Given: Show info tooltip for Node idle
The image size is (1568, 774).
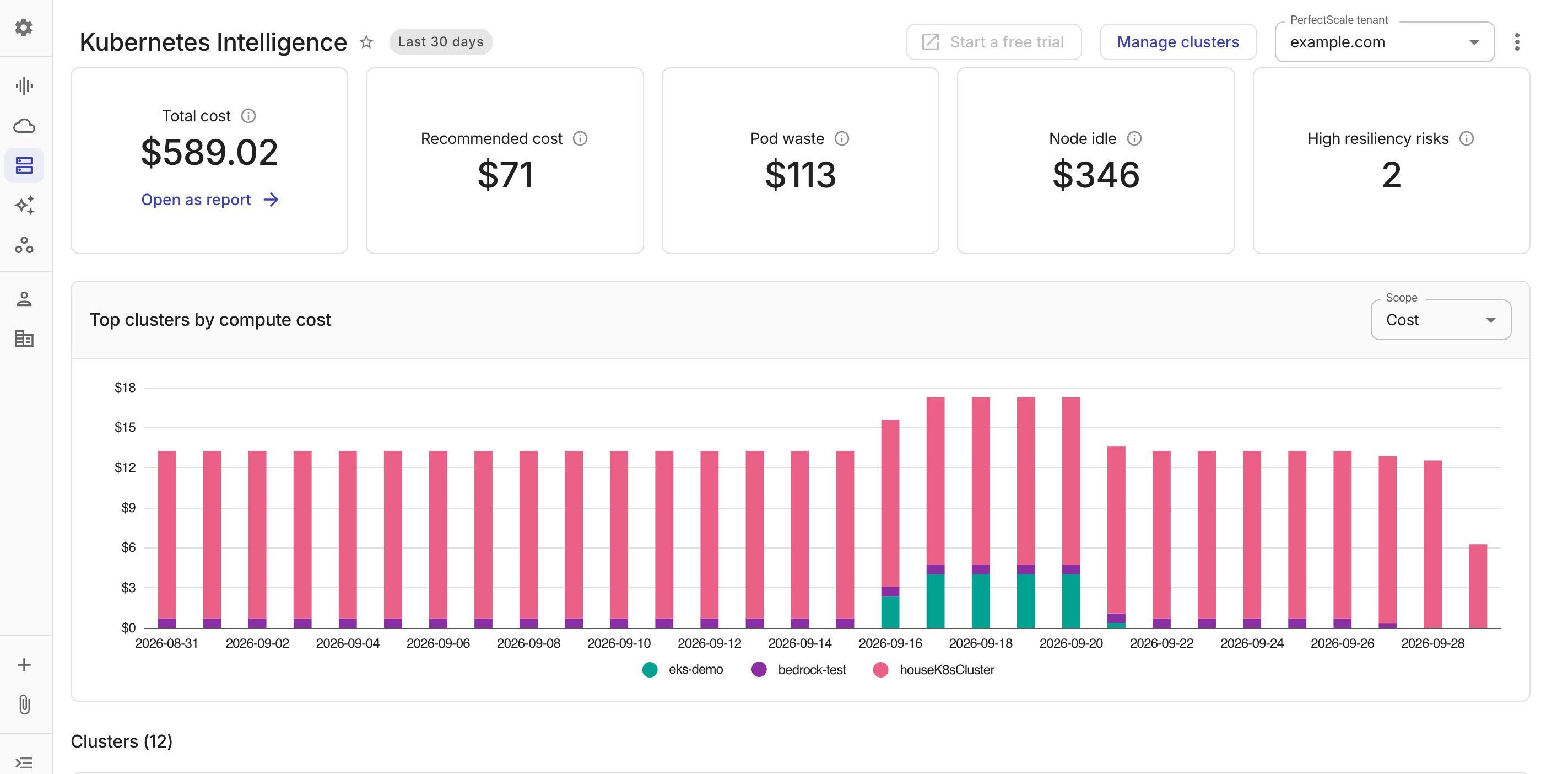Looking at the screenshot, I should (1134, 138).
